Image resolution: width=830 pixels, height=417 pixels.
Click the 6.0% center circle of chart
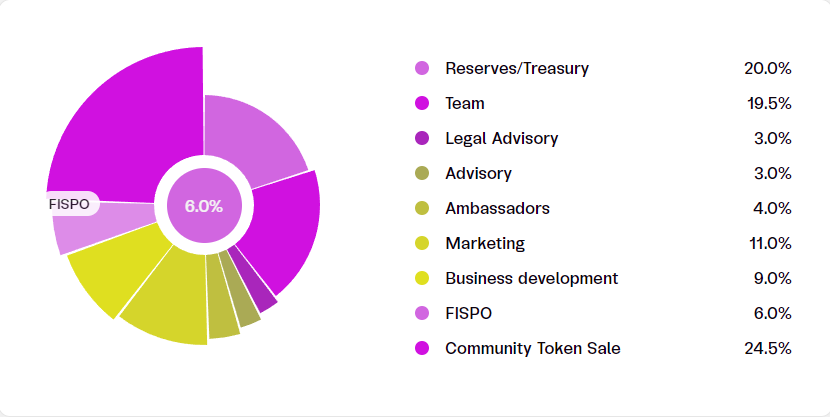click(x=203, y=206)
